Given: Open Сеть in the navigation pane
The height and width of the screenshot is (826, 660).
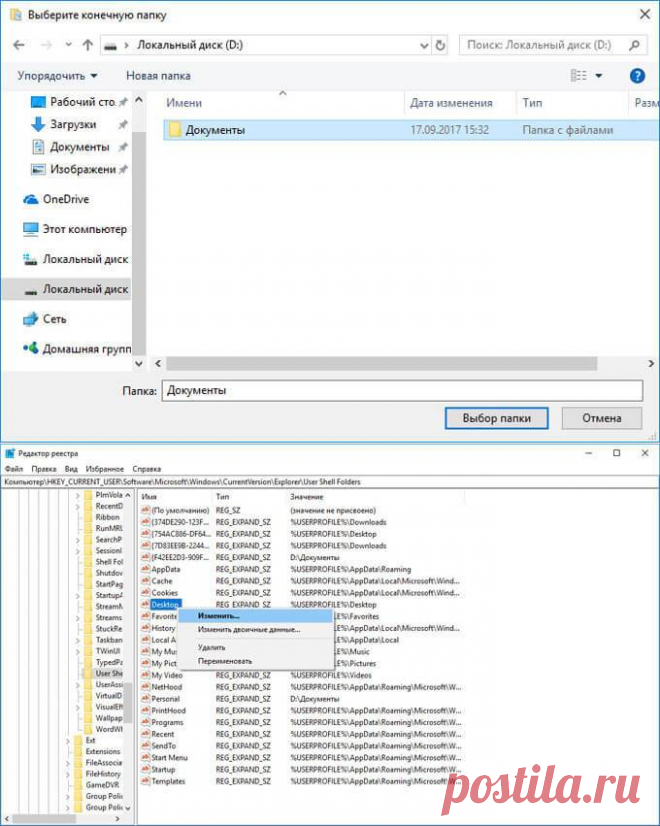Looking at the screenshot, I should point(45,319).
